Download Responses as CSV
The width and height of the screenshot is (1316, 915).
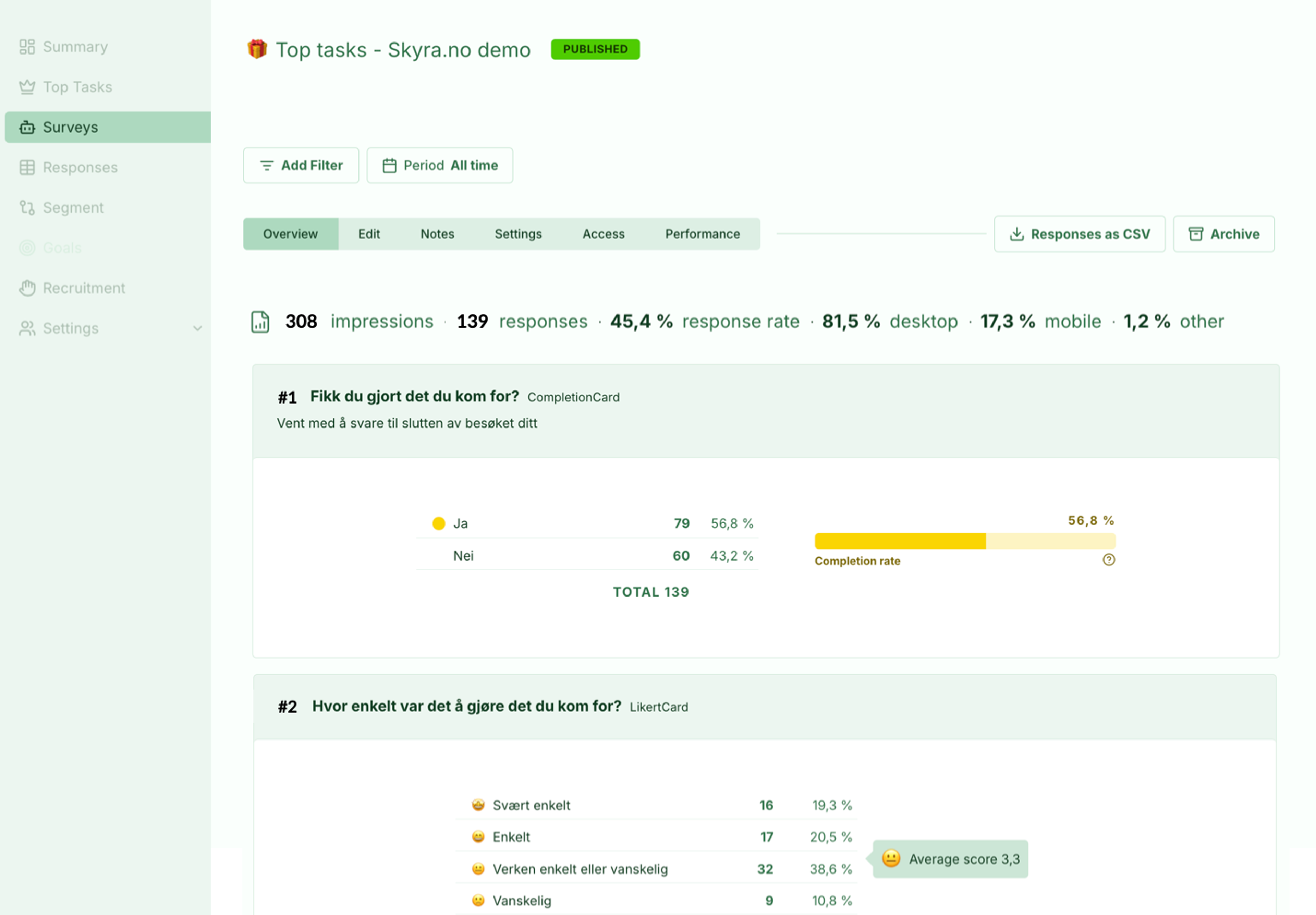1079,234
